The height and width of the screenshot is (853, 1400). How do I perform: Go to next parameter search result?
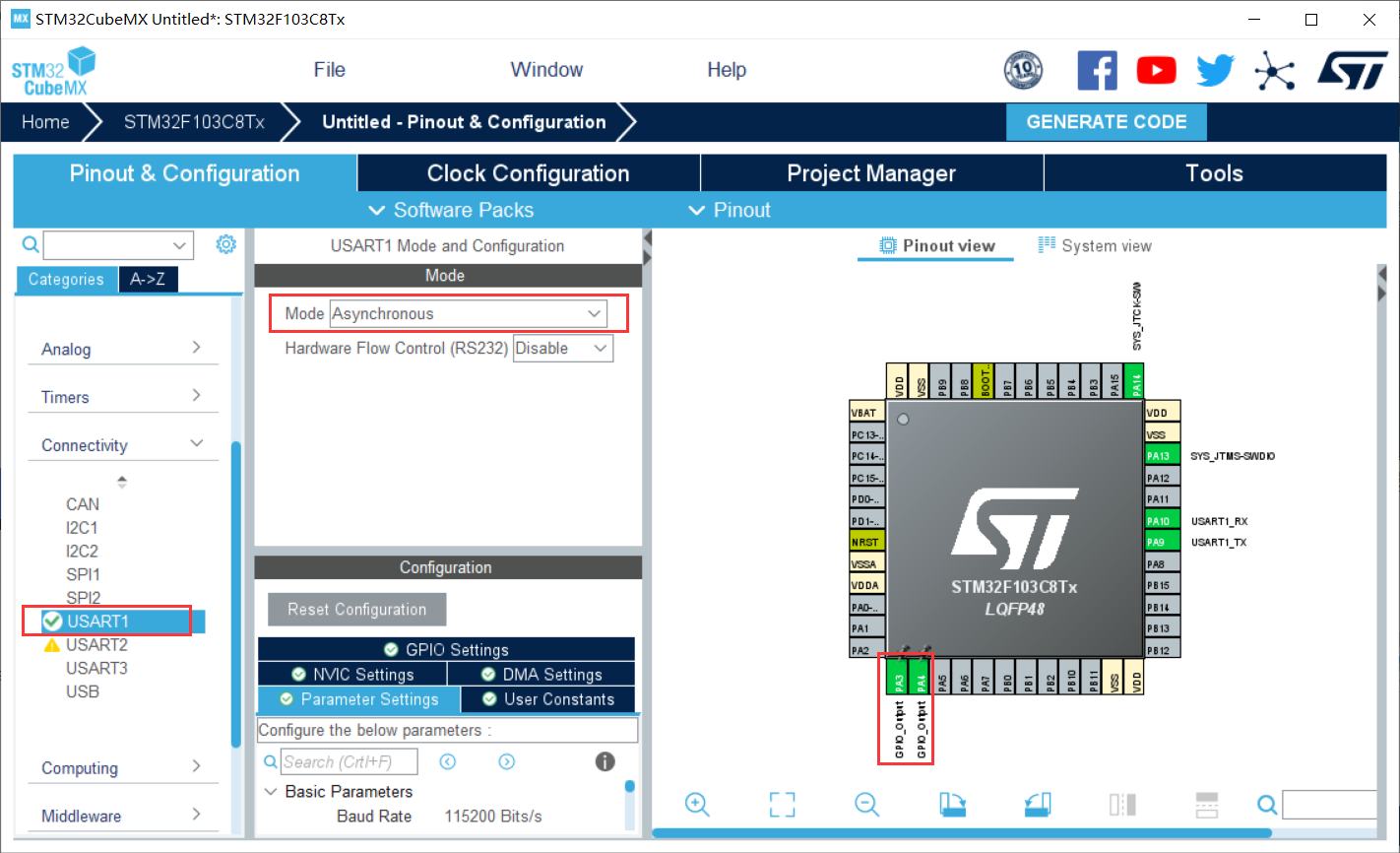(x=506, y=761)
